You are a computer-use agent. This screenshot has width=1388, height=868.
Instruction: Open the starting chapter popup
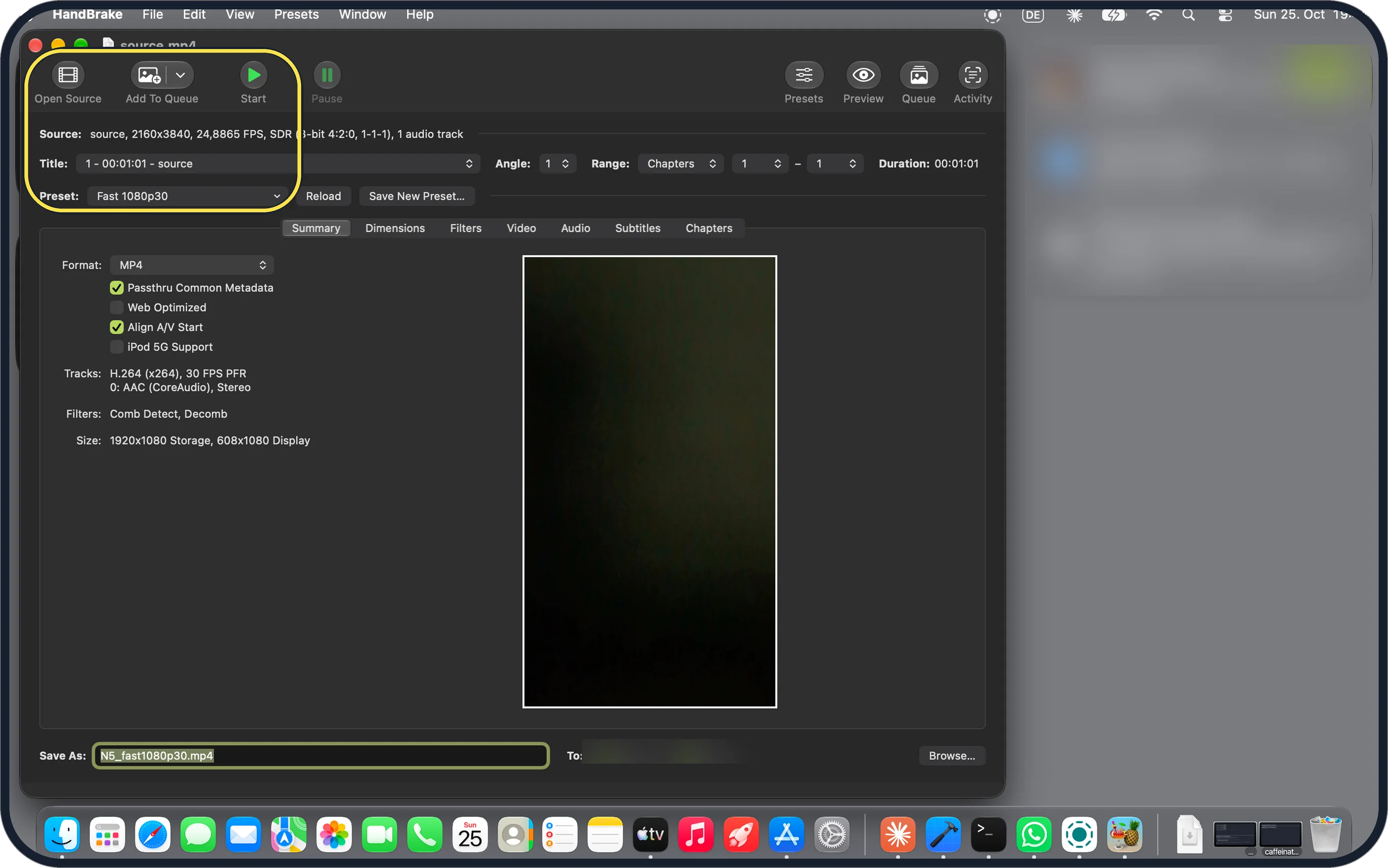click(x=760, y=164)
